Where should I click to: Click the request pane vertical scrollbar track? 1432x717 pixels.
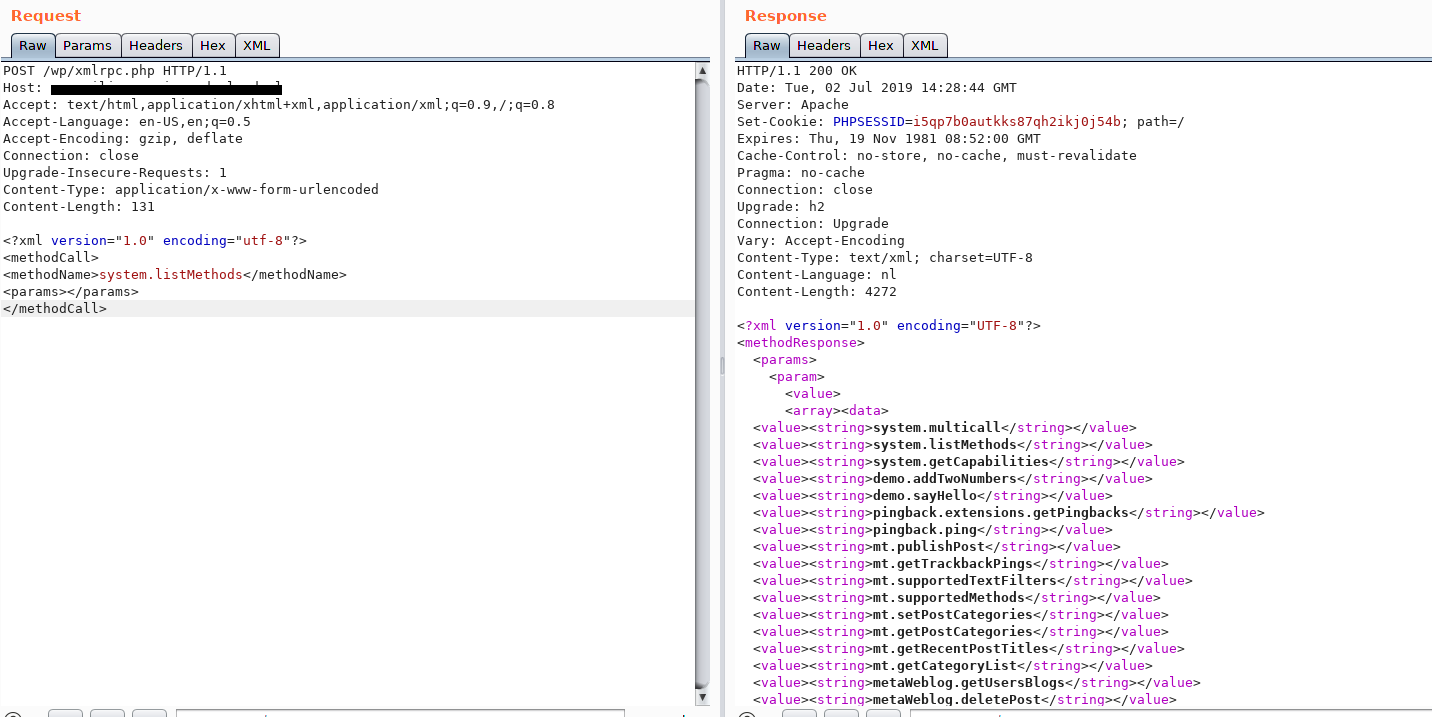703,400
